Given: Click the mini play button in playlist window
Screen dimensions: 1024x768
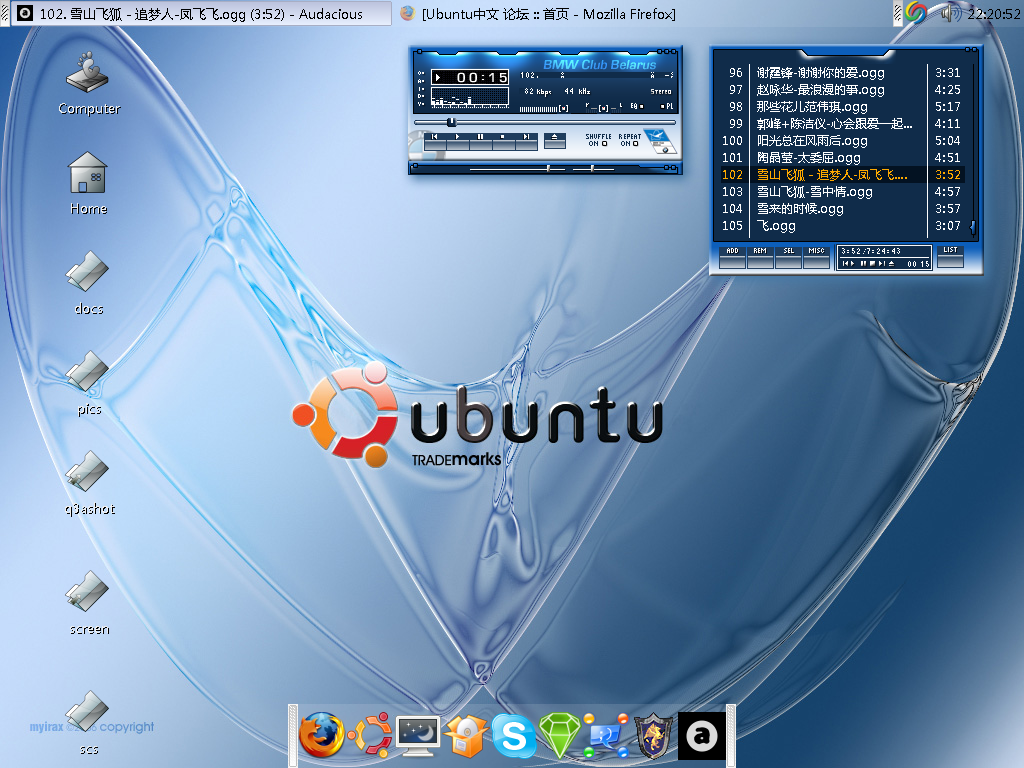Looking at the screenshot, I should [853, 264].
